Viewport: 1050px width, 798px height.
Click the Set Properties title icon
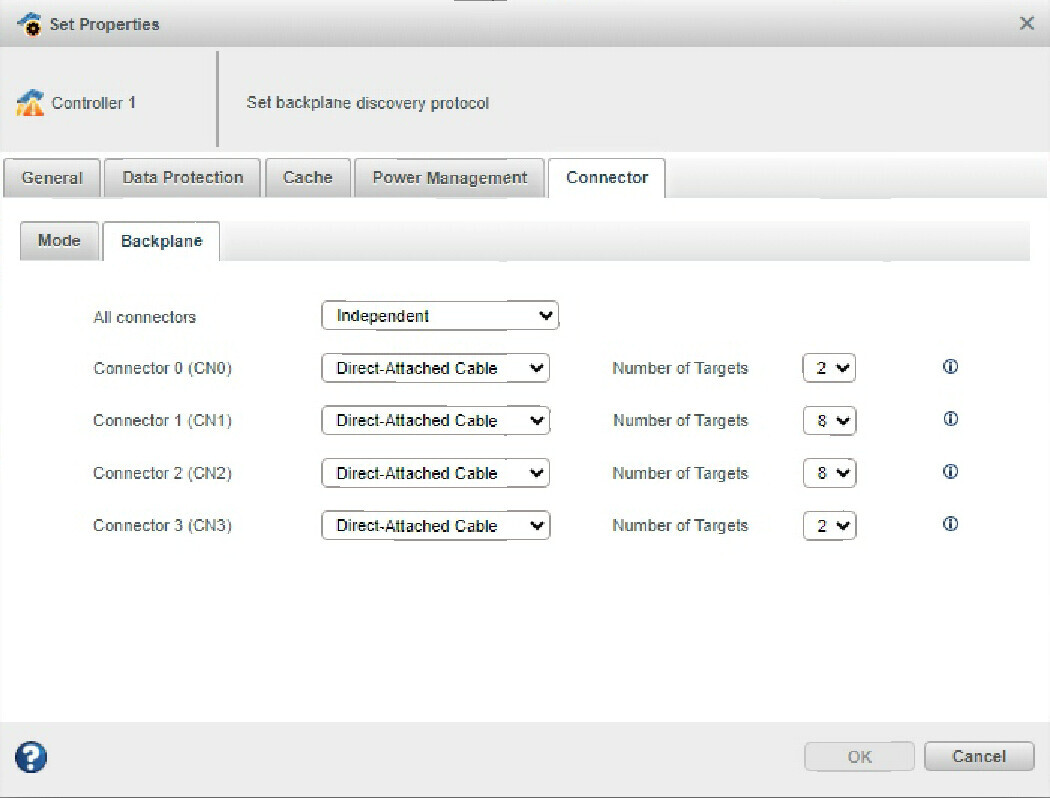(31, 24)
